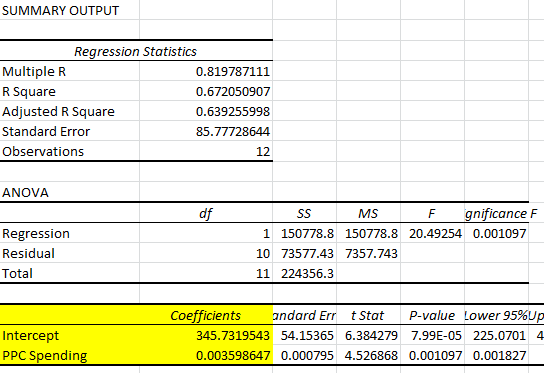Screen dimensions: 544x373
Task: Select Intercept standard error 54.15365
Action: point(304,336)
